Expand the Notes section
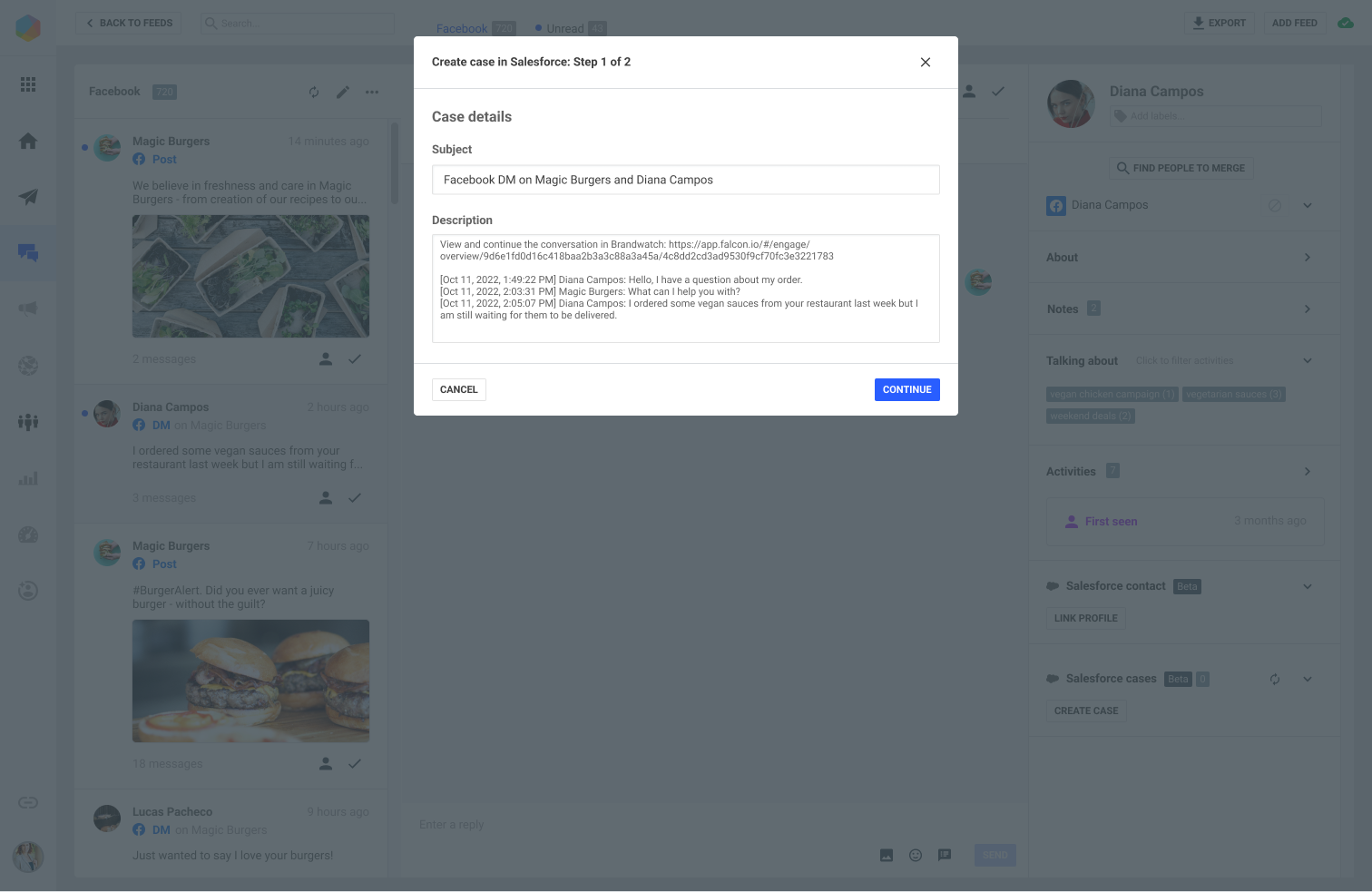Image resolution: width=1372 pixels, height=892 pixels. click(x=1308, y=309)
